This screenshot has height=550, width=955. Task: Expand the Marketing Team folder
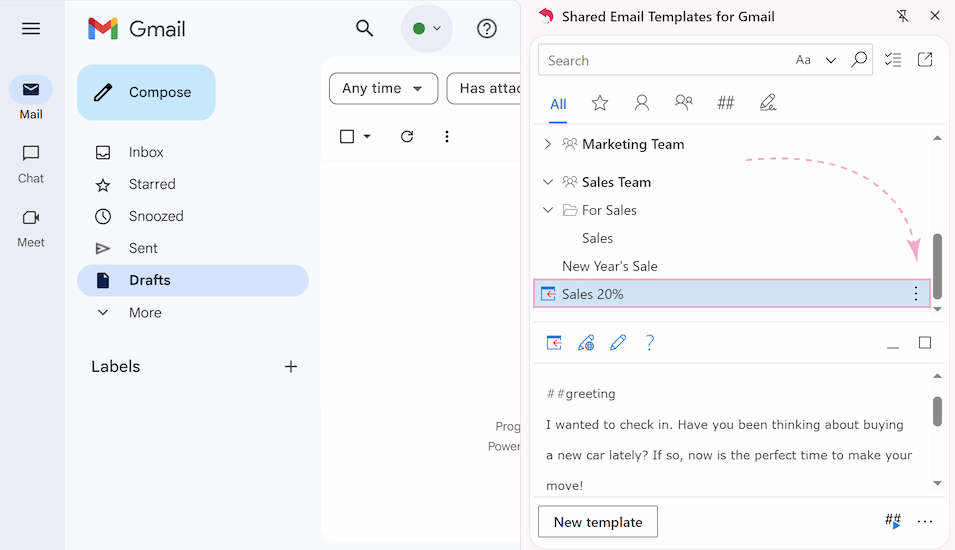pos(547,144)
